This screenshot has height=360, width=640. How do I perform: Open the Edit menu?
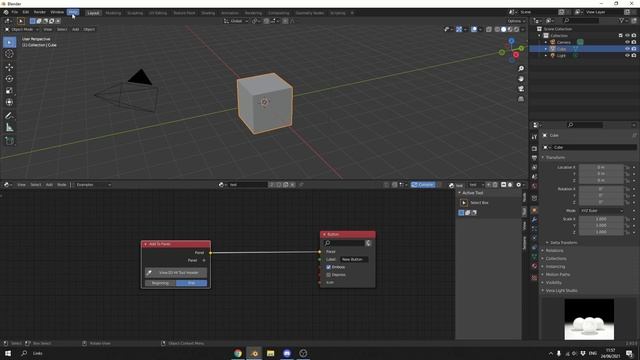pos(26,12)
